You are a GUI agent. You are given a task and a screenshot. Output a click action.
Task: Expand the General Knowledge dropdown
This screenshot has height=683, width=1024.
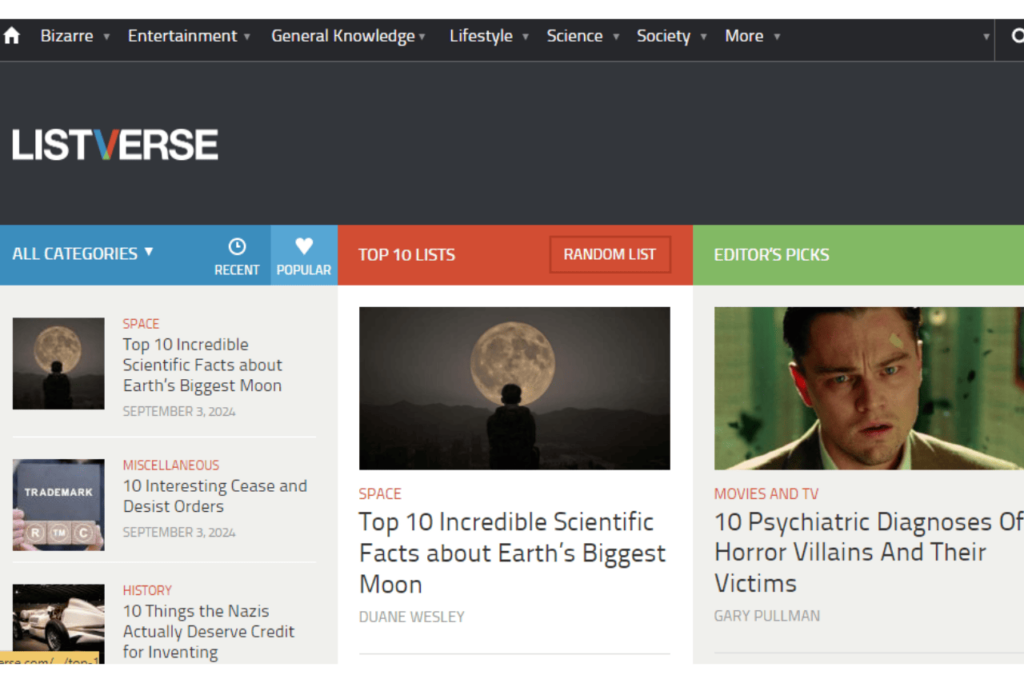pyautogui.click(x=343, y=35)
